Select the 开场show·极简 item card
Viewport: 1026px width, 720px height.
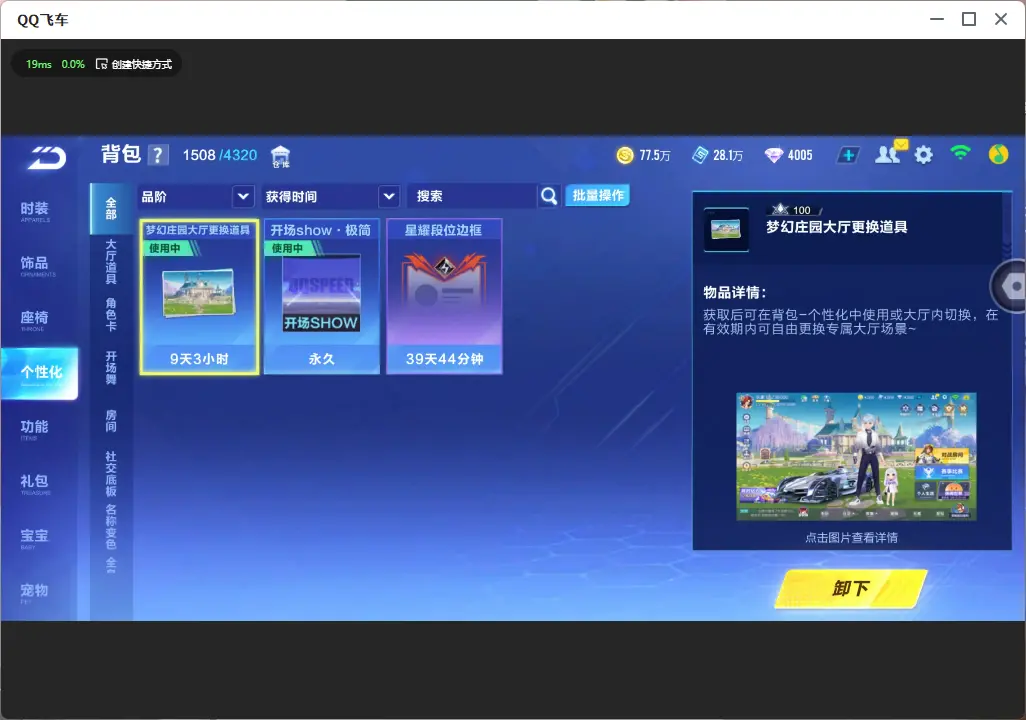coord(321,297)
